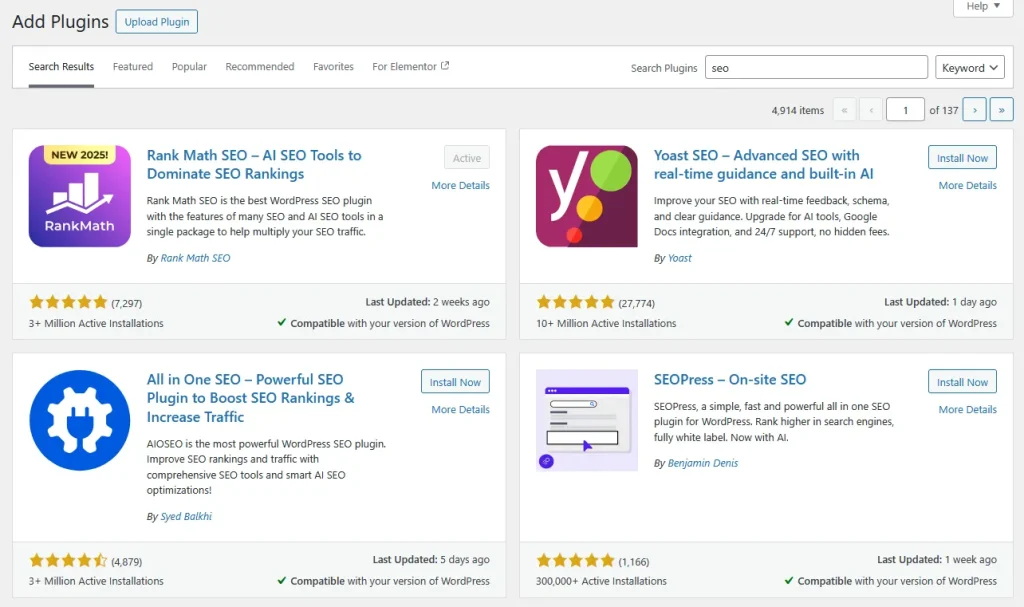The width and height of the screenshot is (1024, 607).
Task: View More Details for Rank Math SEO
Action: click(460, 186)
